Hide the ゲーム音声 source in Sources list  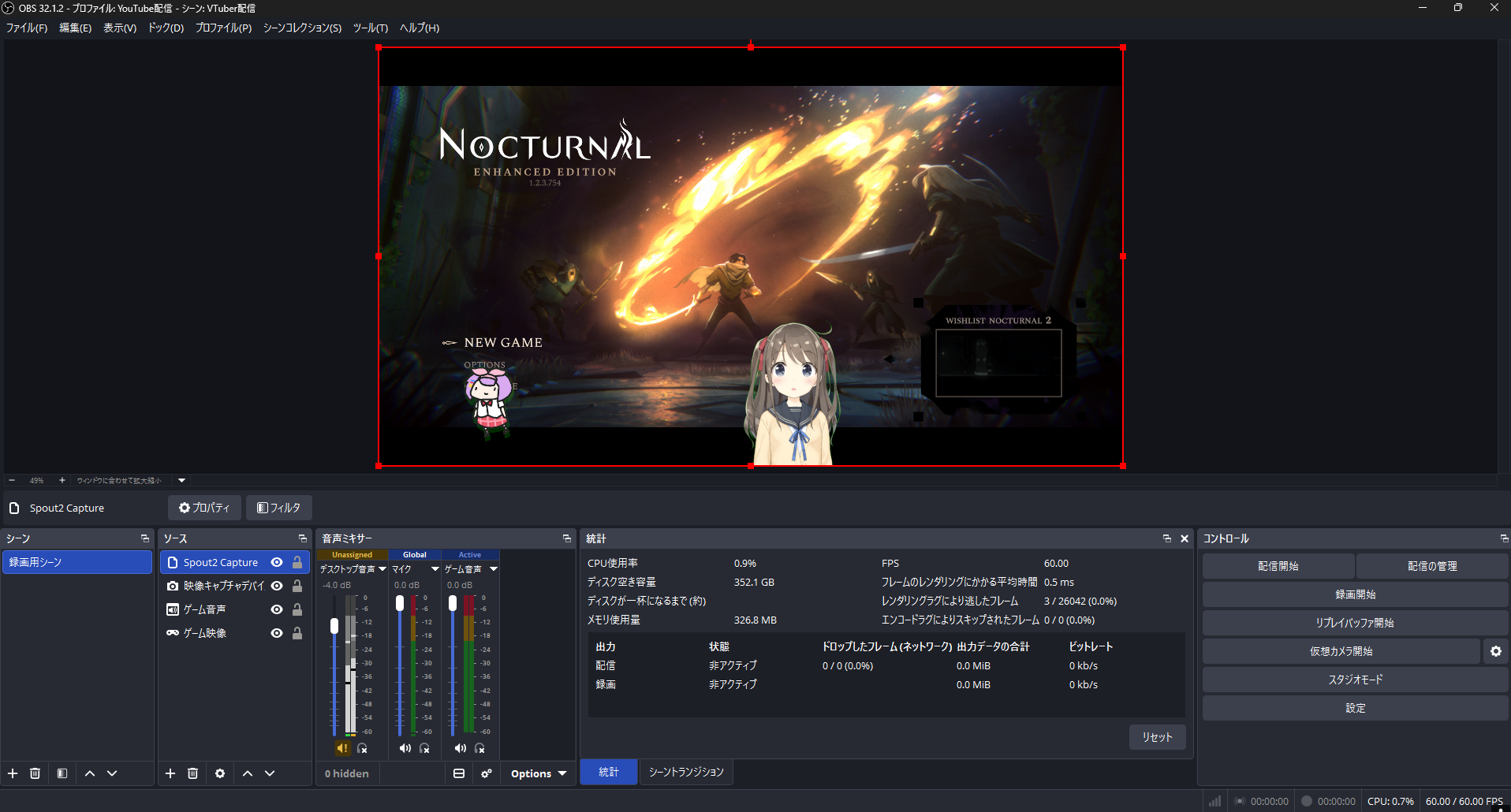point(277,609)
